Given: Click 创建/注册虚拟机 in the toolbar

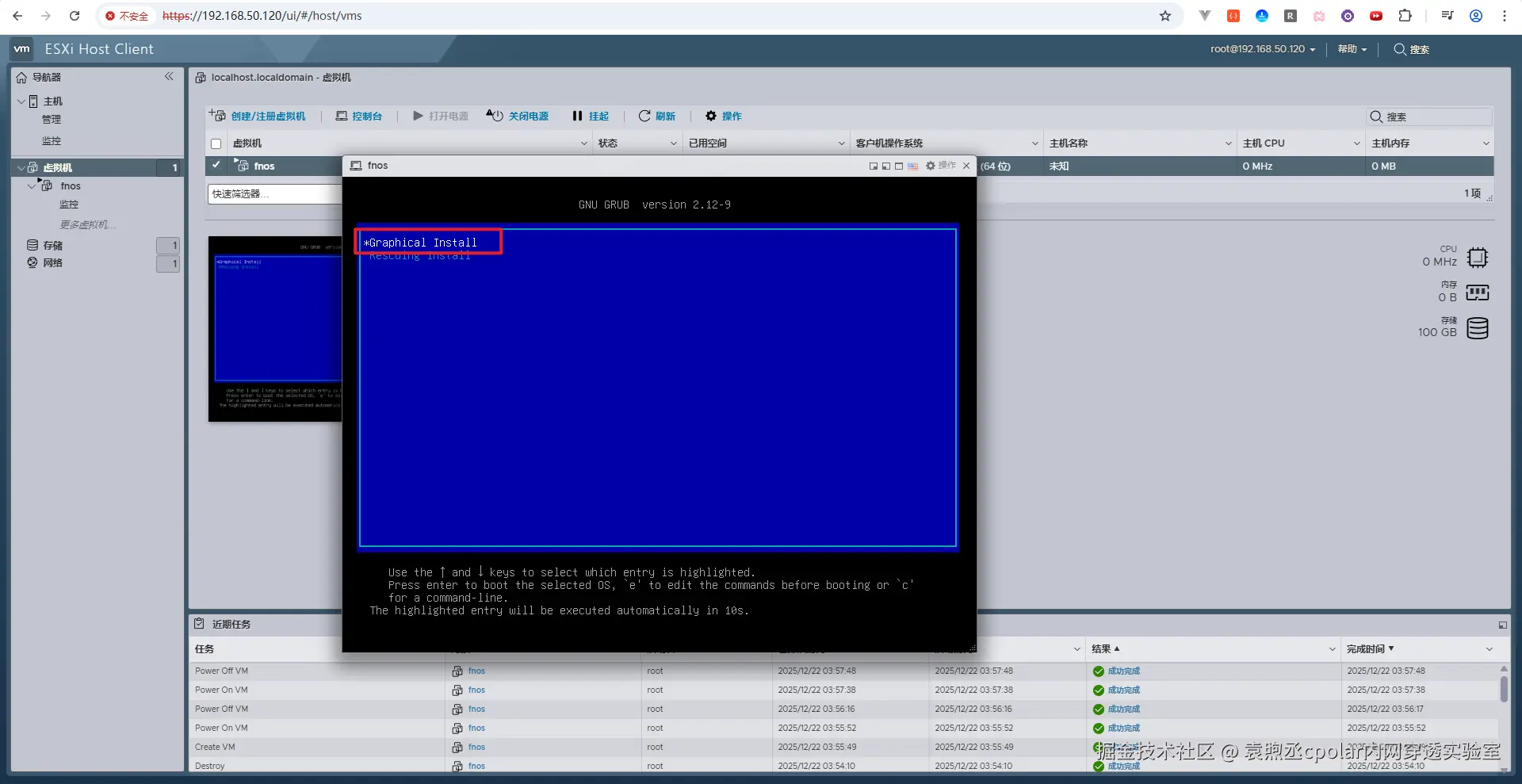Looking at the screenshot, I should pyautogui.click(x=258, y=116).
